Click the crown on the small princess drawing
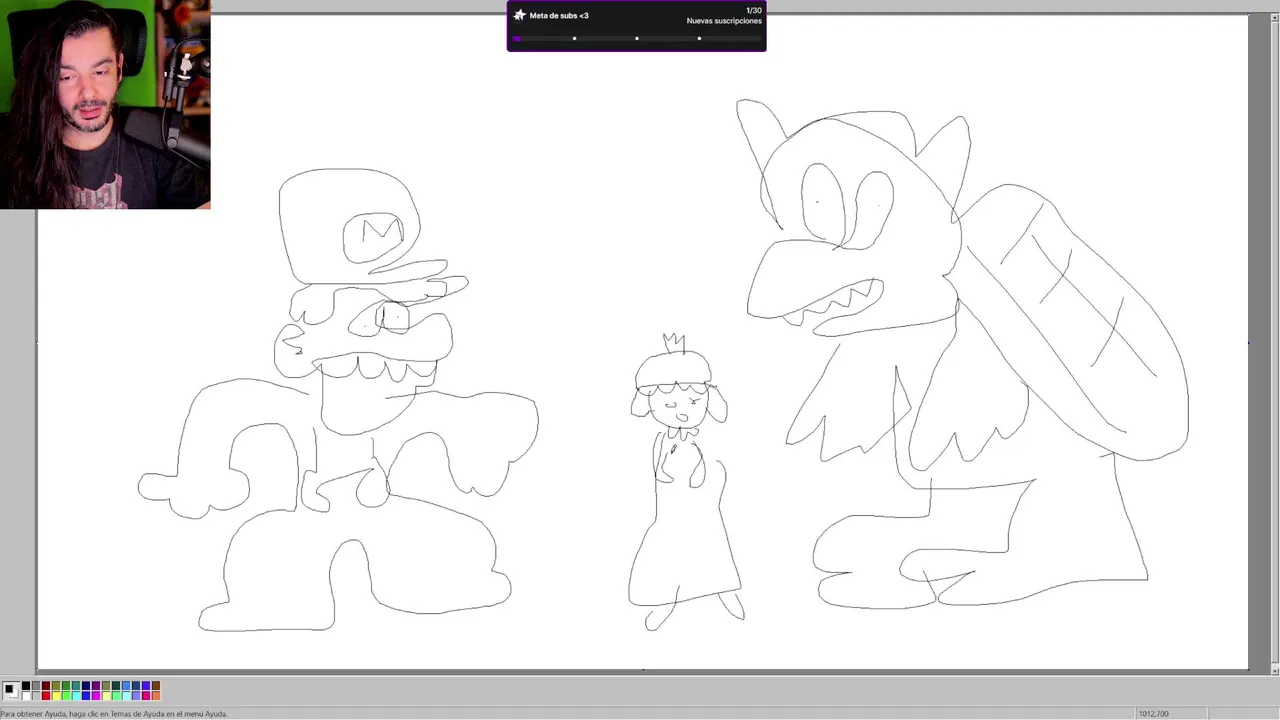This screenshot has width=1280, height=720. 674,343
